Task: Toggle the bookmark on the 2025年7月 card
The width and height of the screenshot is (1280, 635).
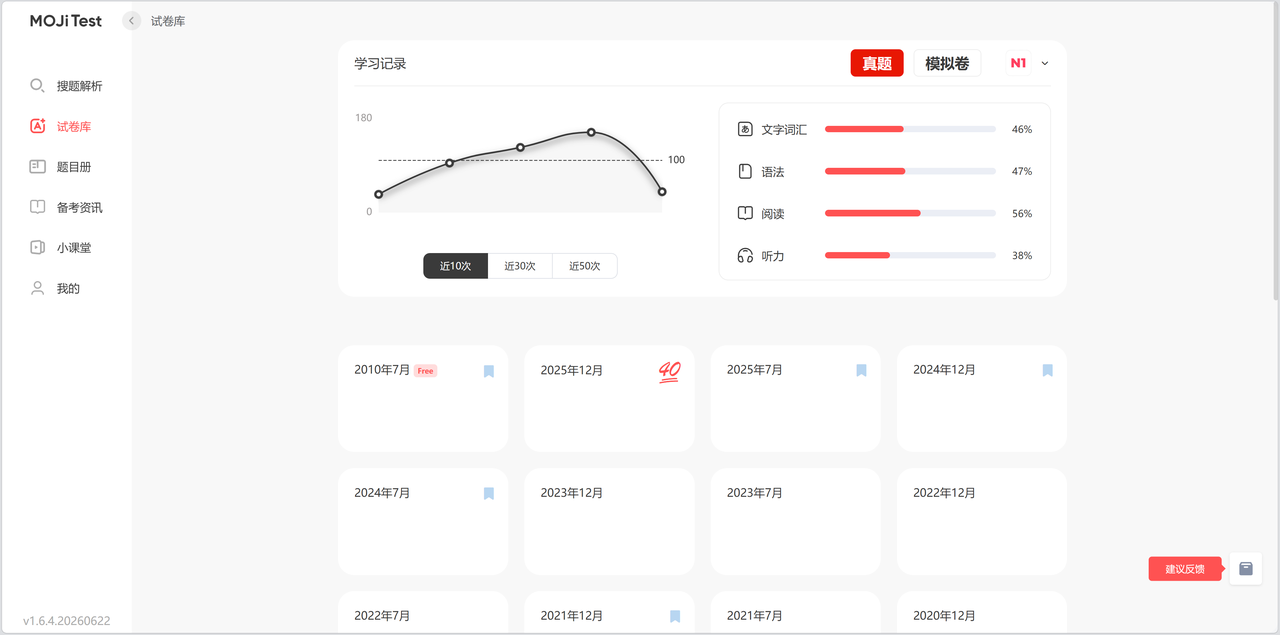Action: point(861,370)
